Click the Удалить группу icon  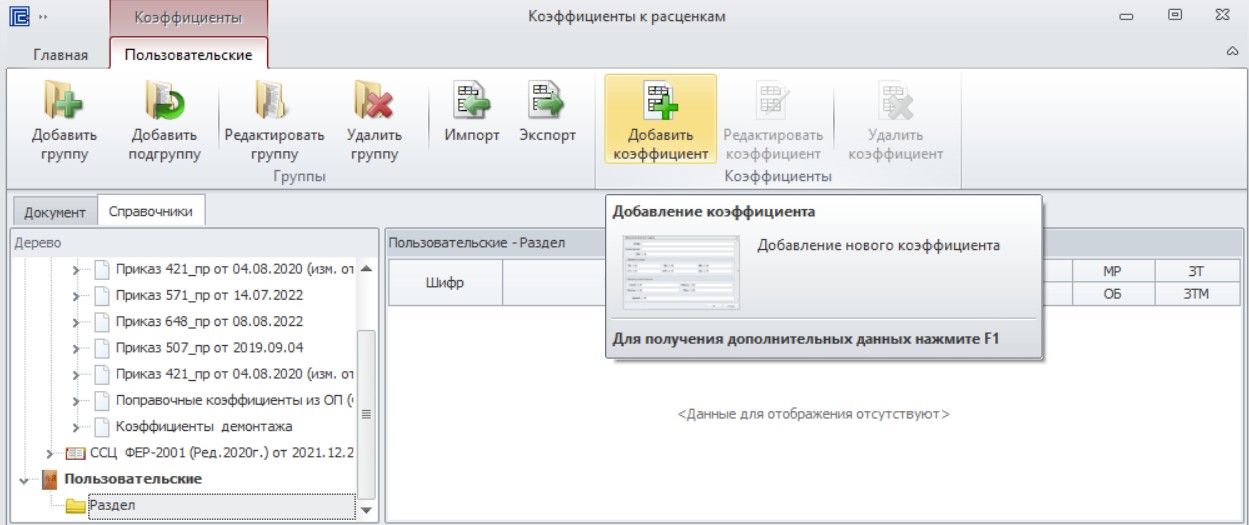tap(374, 101)
